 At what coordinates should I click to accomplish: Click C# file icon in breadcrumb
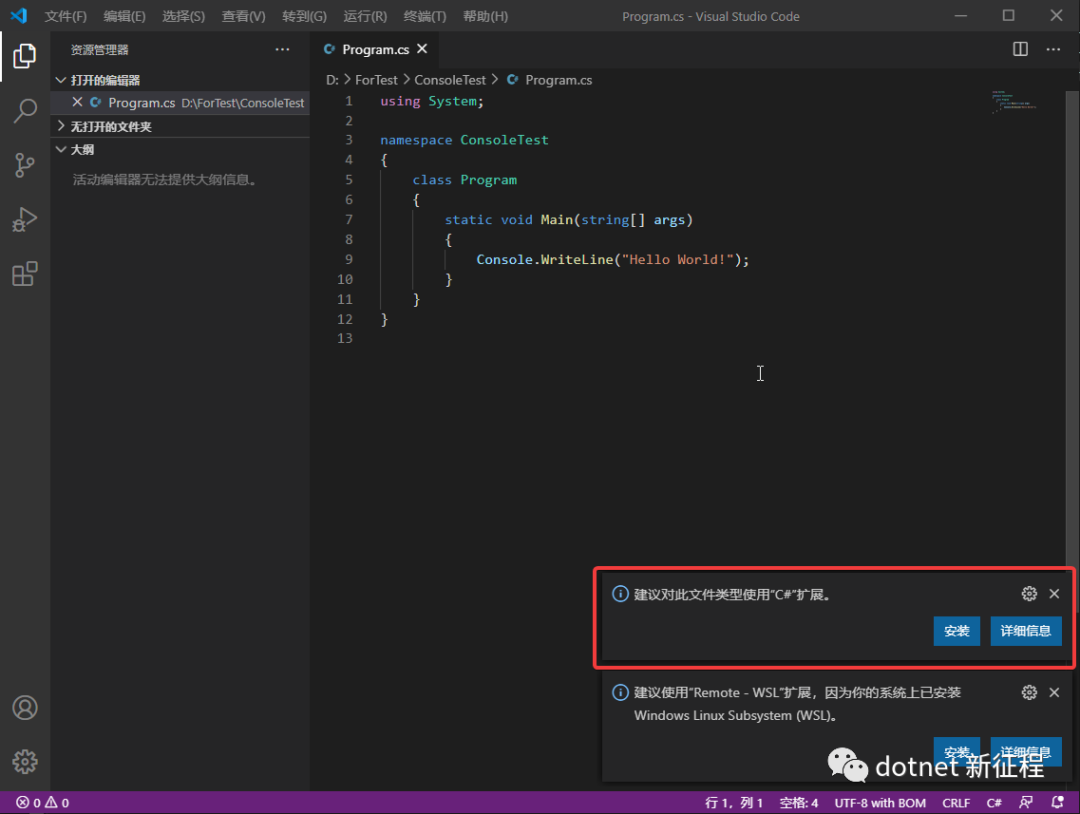click(x=512, y=80)
